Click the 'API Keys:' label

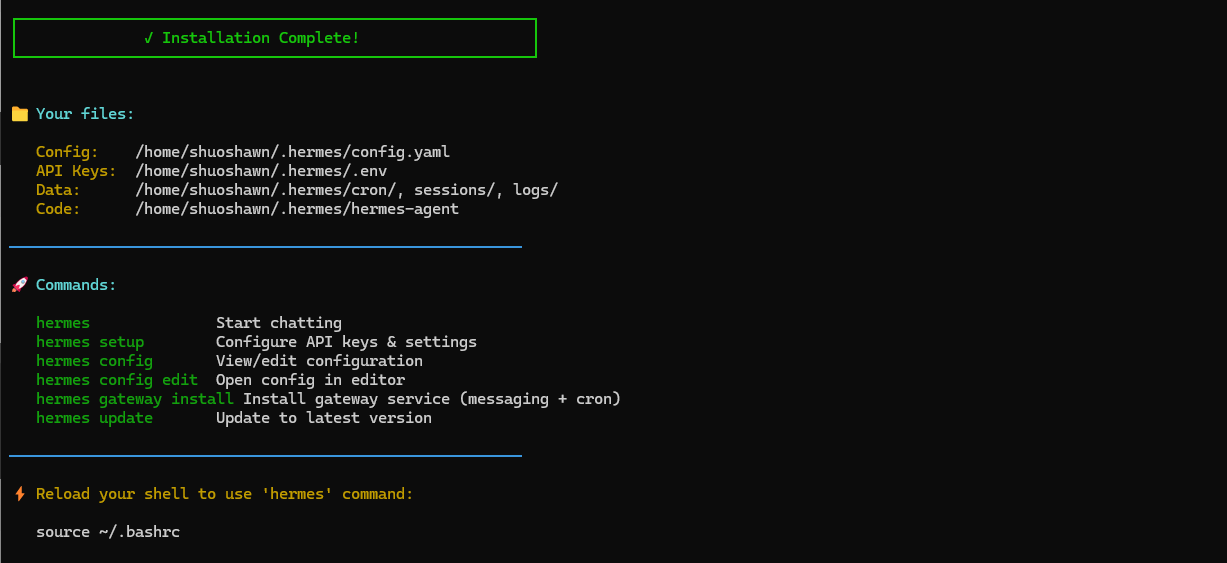76,171
